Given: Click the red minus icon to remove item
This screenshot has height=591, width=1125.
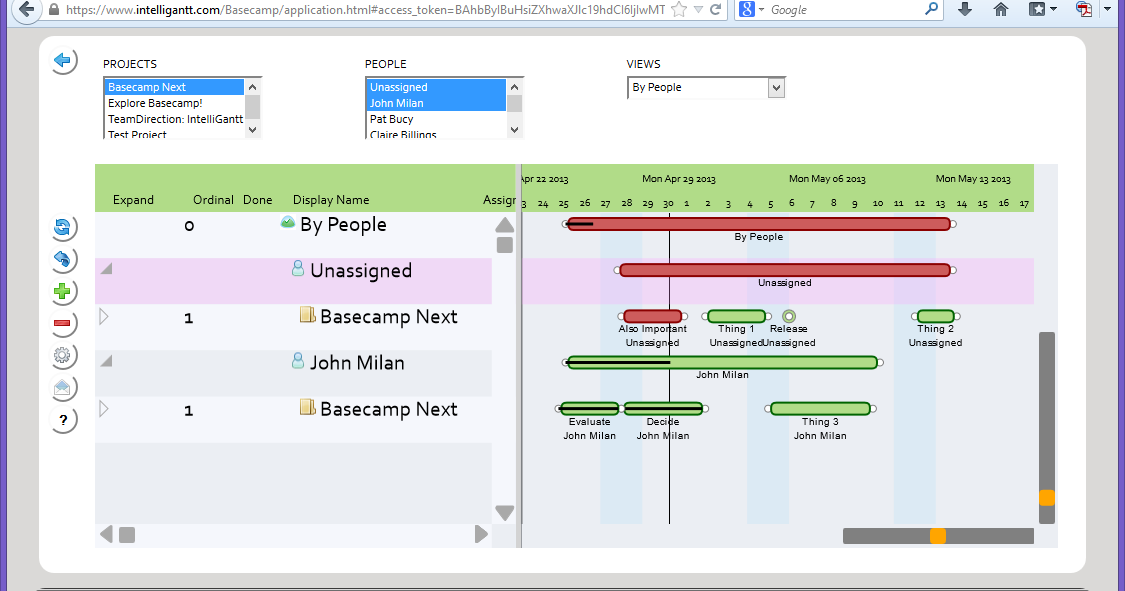Looking at the screenshot, I should click(x=63, y=324).
